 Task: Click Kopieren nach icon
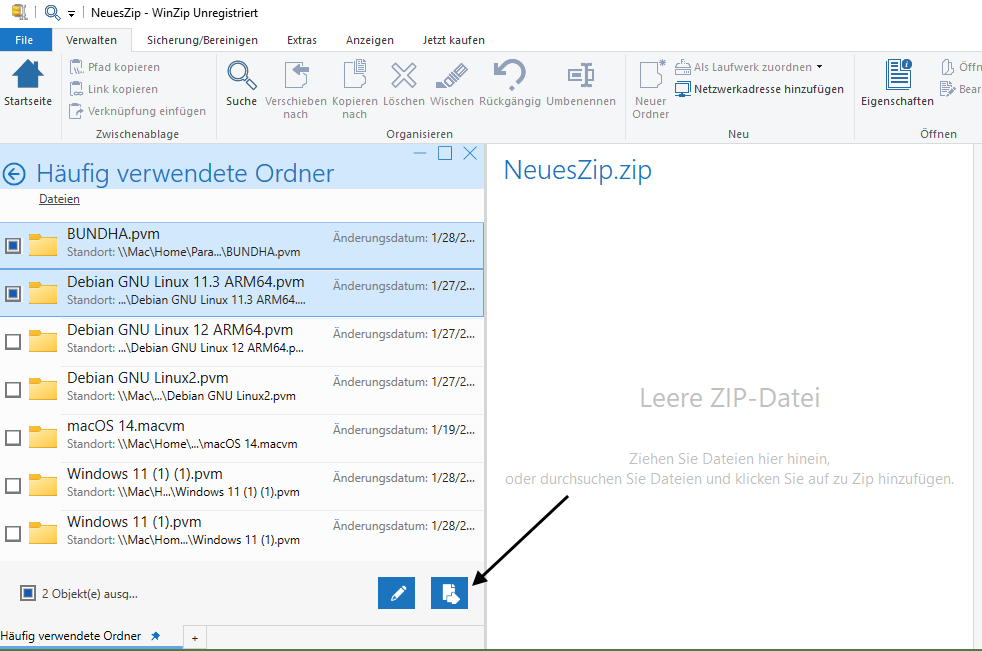[354, 75]
